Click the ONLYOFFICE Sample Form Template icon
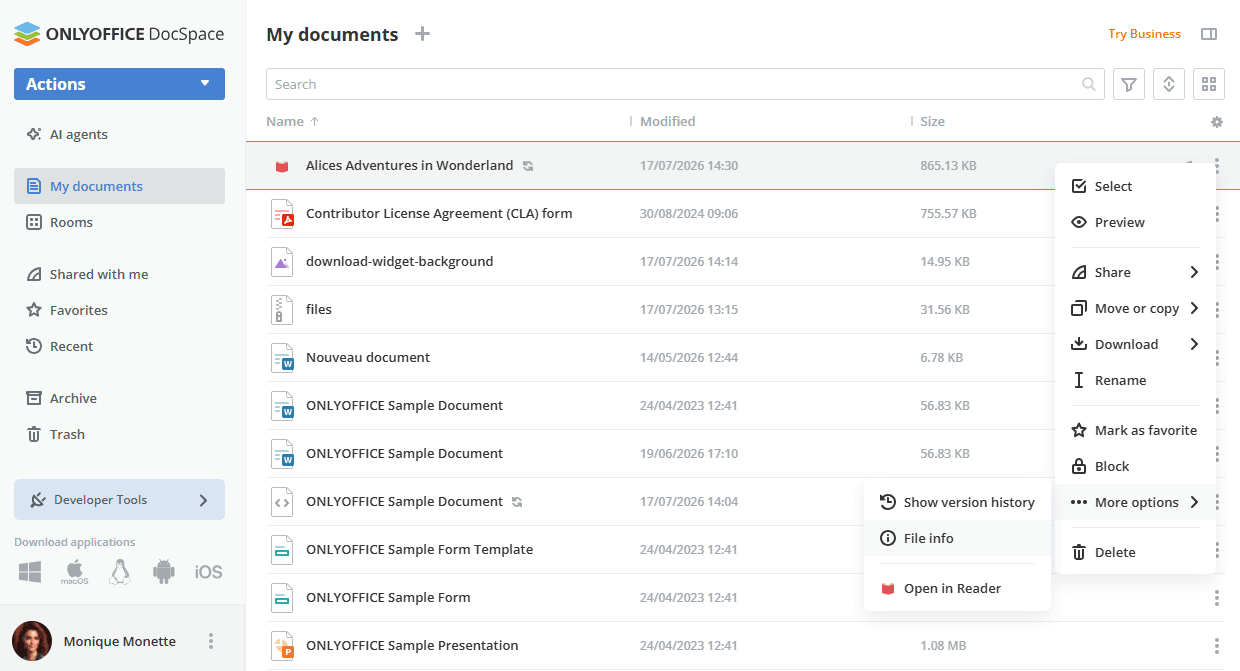 (283, 550)
